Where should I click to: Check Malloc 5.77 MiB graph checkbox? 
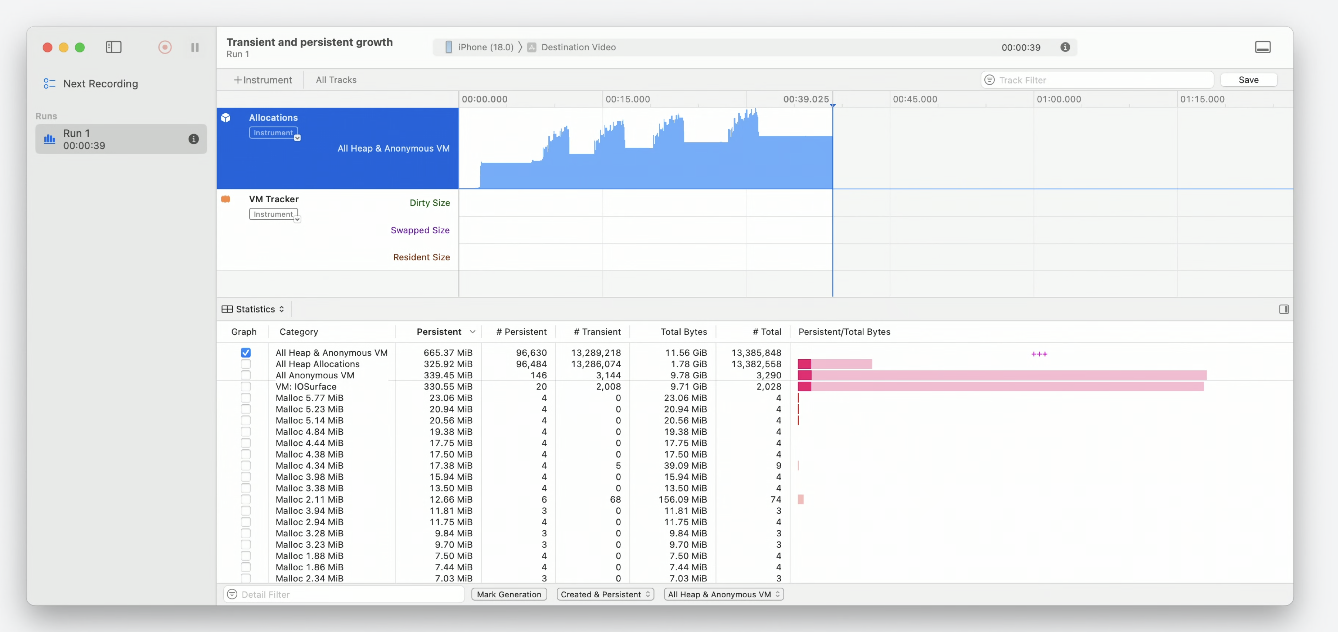click(246, 398)
